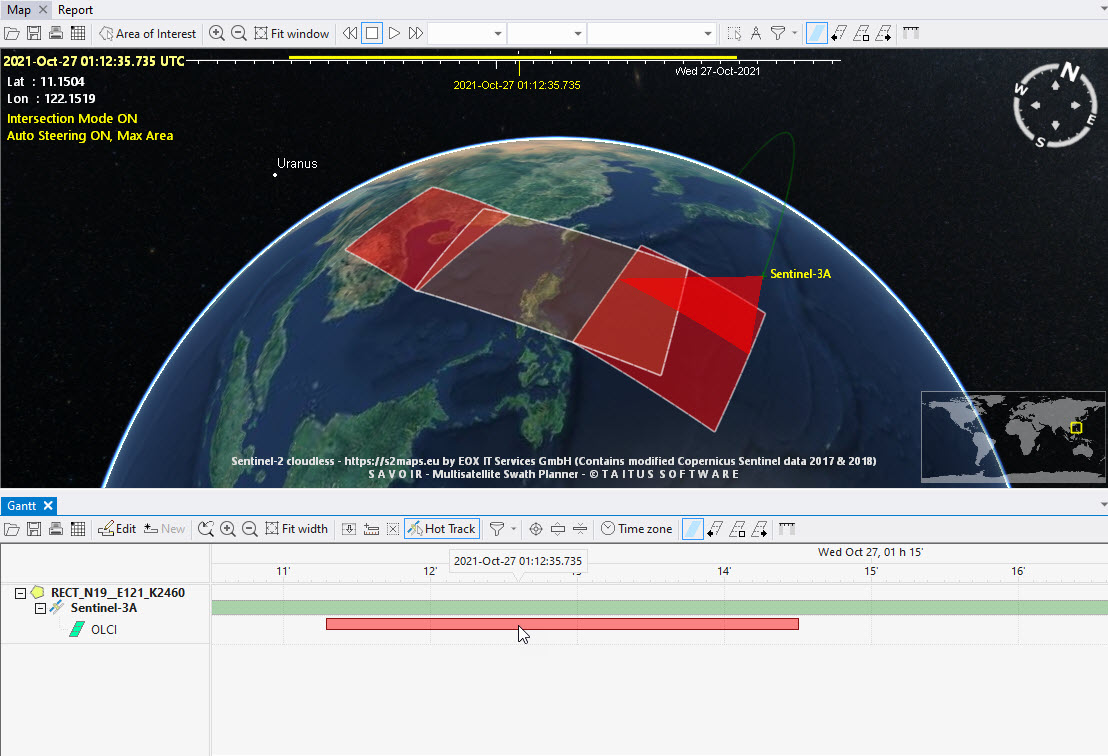Collapse the RECT_N19__E121_K2460 tree node
1108x756 pixels.
21,593
